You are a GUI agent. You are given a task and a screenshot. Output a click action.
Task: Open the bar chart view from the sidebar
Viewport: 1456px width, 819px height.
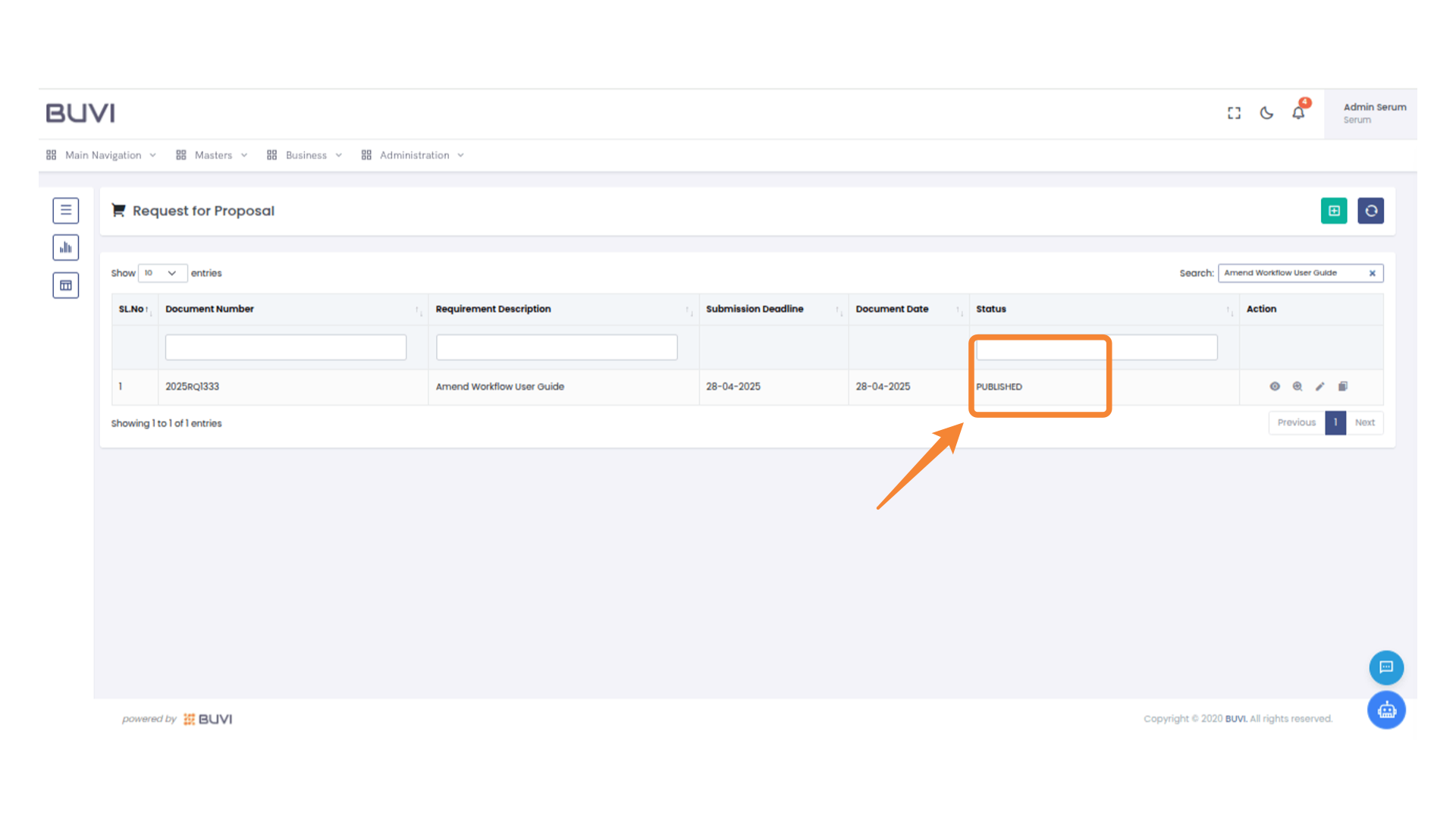[66, 246]
